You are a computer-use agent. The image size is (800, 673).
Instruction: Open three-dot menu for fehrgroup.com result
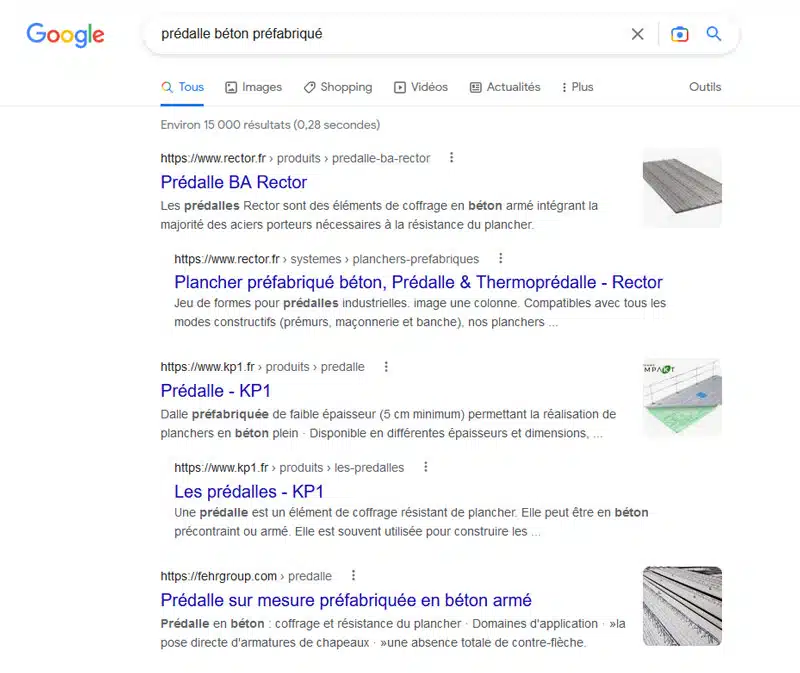(x=353, y=576)
